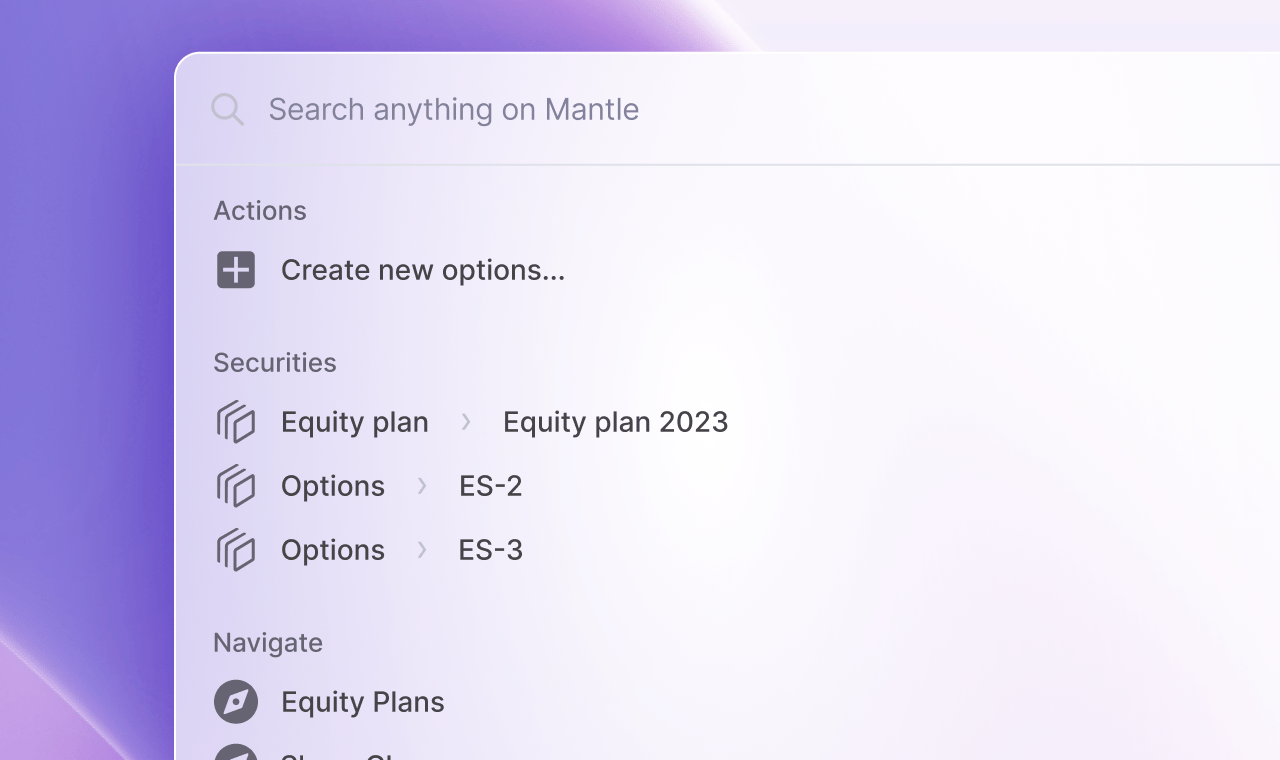Click the securities icon on the ES-3 row
1280x760 pixels.
[235, 550]
